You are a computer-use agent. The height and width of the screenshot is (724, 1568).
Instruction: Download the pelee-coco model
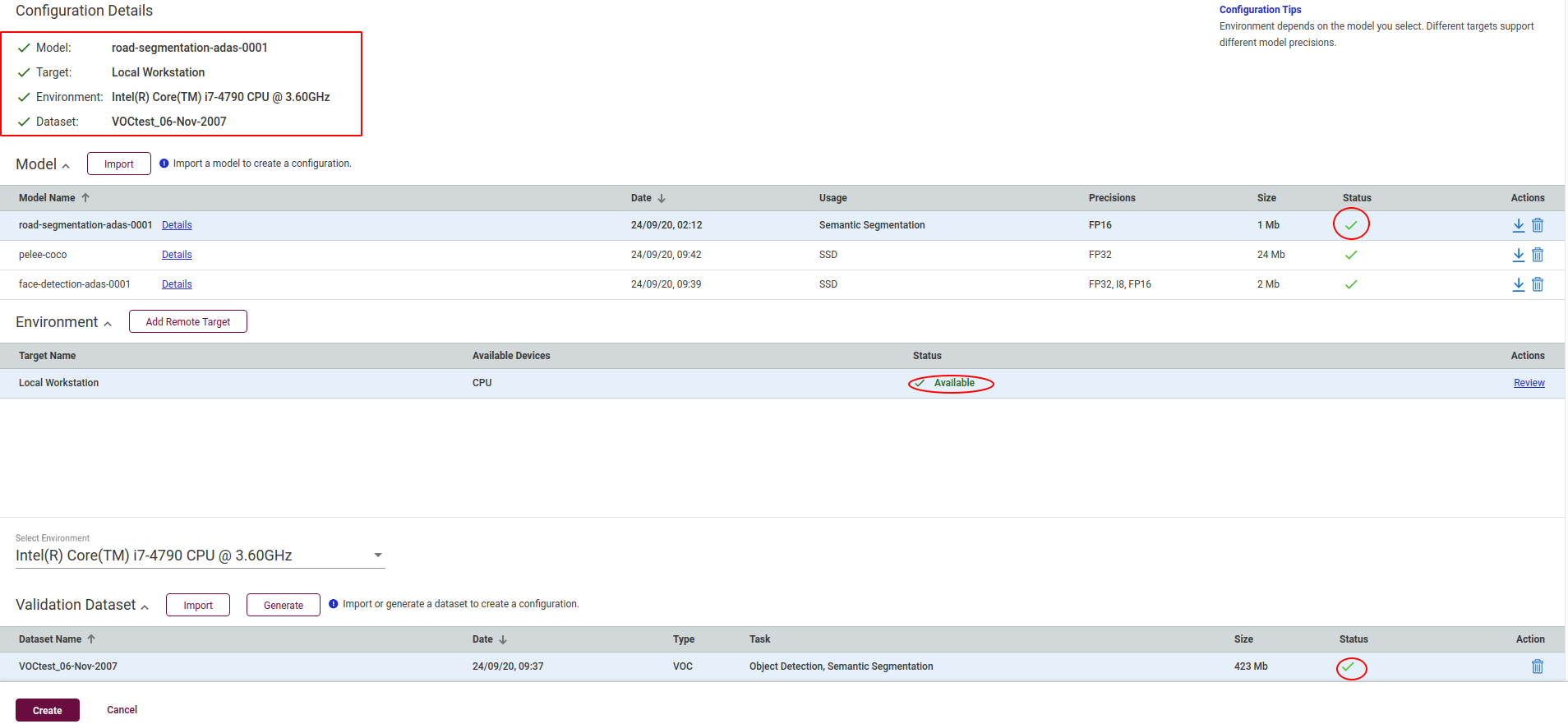tap(1519, 255)
